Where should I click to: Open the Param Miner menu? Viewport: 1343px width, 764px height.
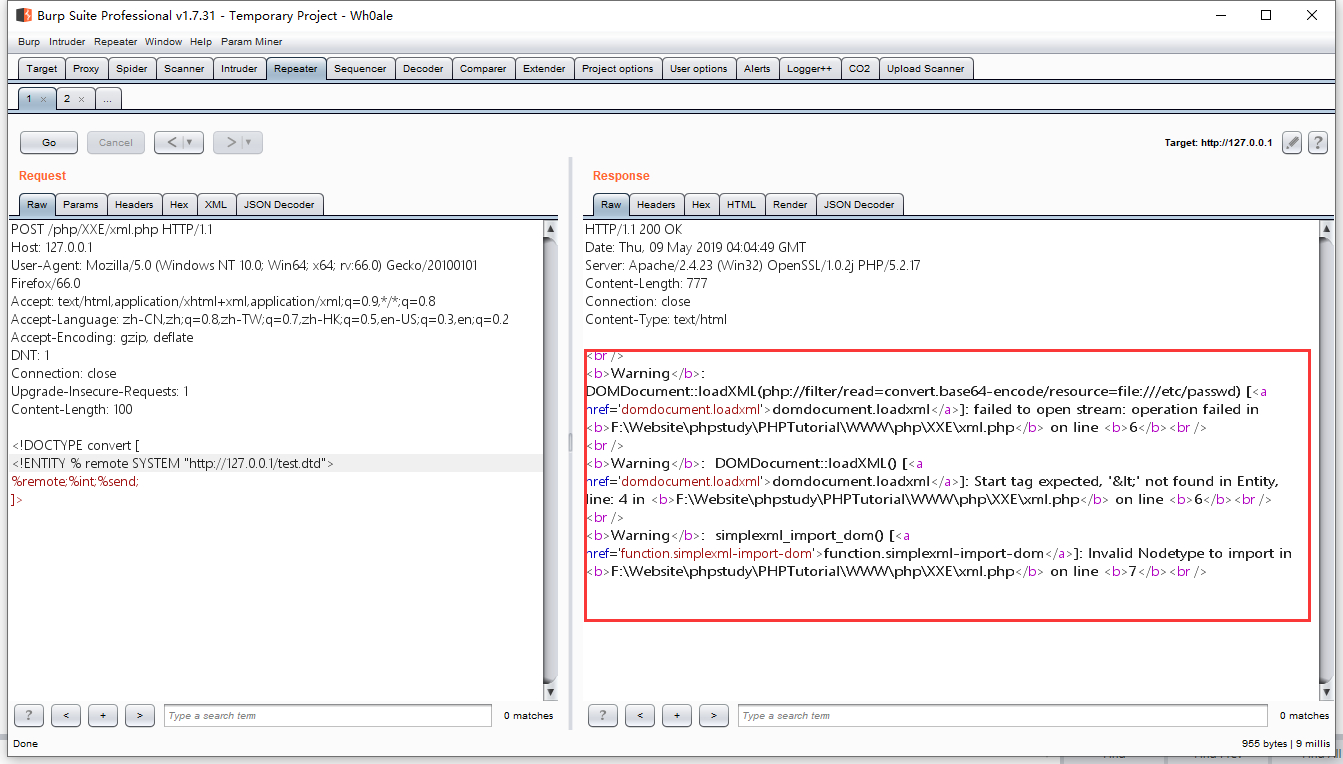pos(251,42)
